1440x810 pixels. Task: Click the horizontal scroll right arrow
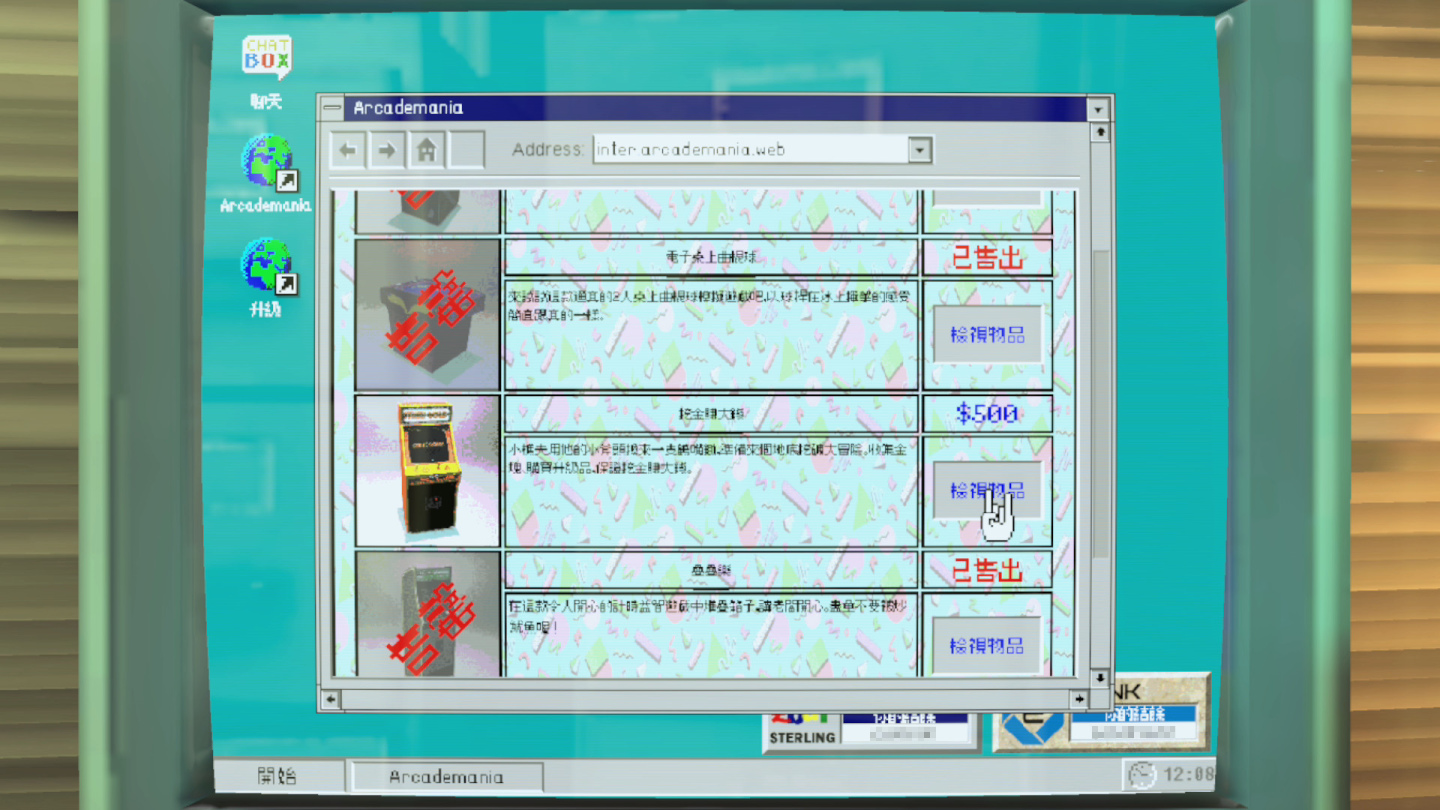click(x=1078, y=698)
